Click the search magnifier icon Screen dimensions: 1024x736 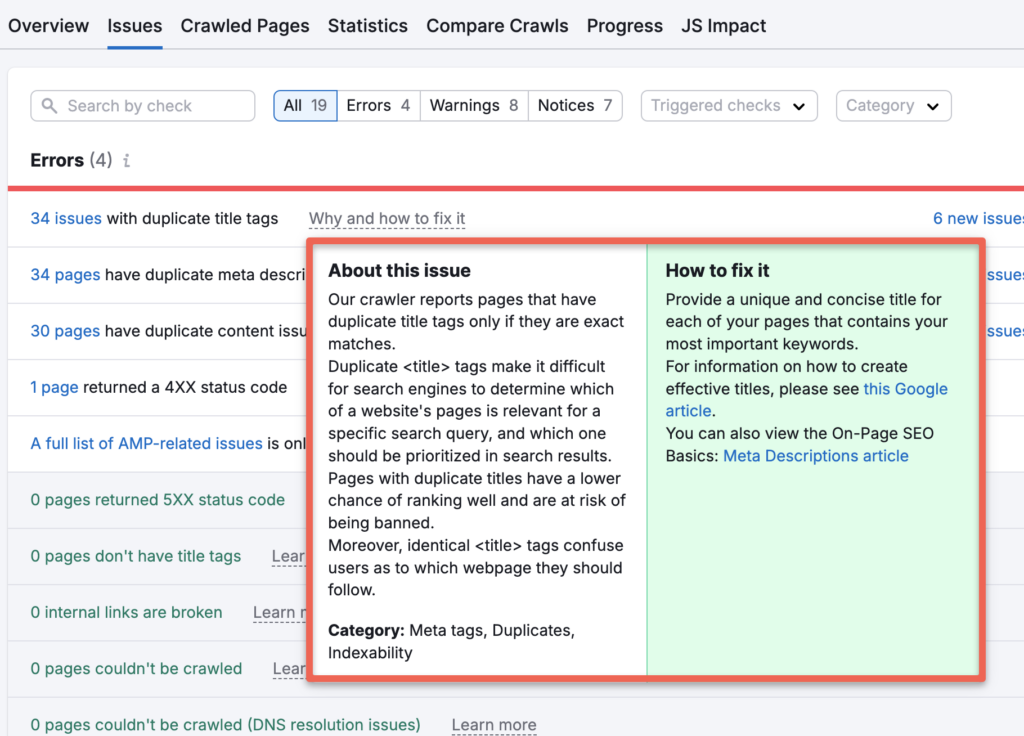(51, 105)
